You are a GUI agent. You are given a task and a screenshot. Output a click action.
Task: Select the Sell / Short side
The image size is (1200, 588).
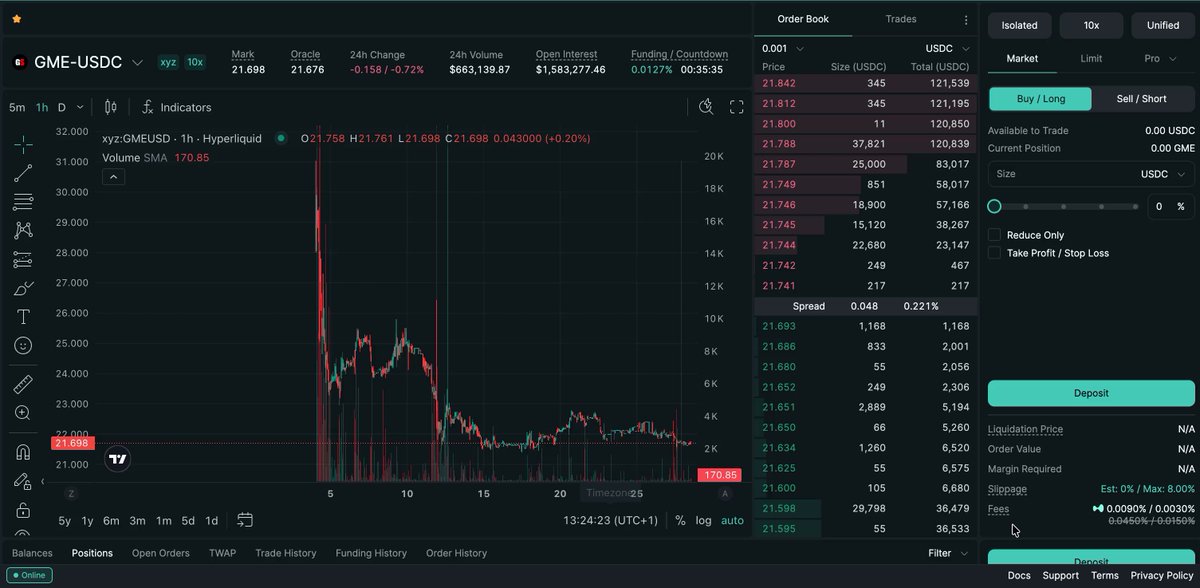(x=1141, y=99)
